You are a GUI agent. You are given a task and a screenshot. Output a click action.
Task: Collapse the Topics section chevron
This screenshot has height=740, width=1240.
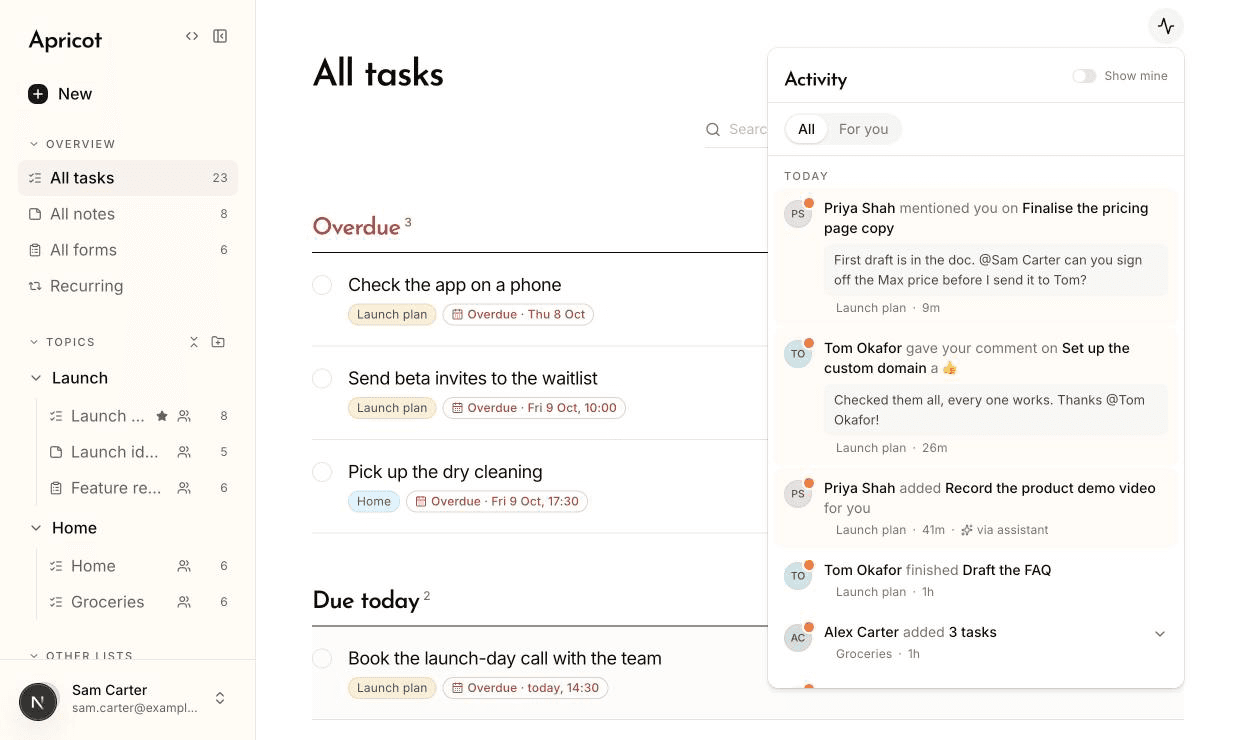[x=34, y=342]
